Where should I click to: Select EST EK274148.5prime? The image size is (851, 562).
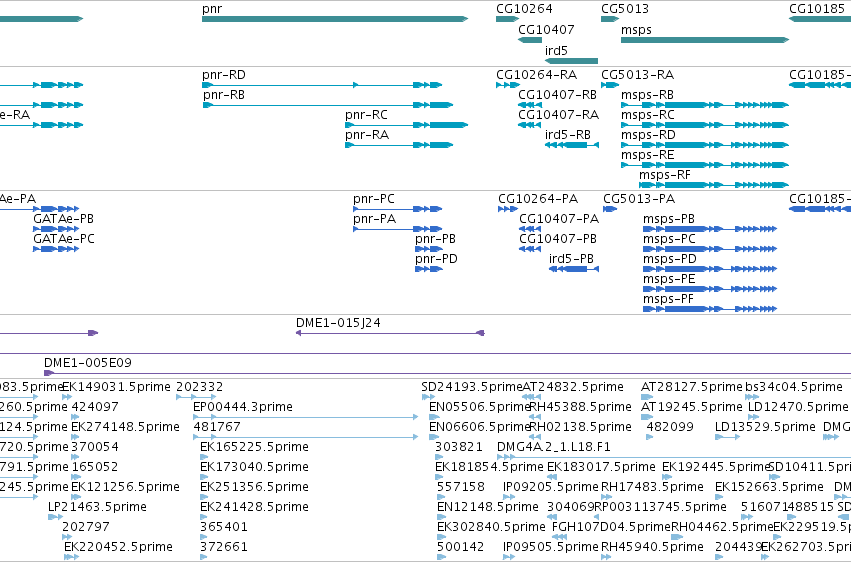[76, 437]
